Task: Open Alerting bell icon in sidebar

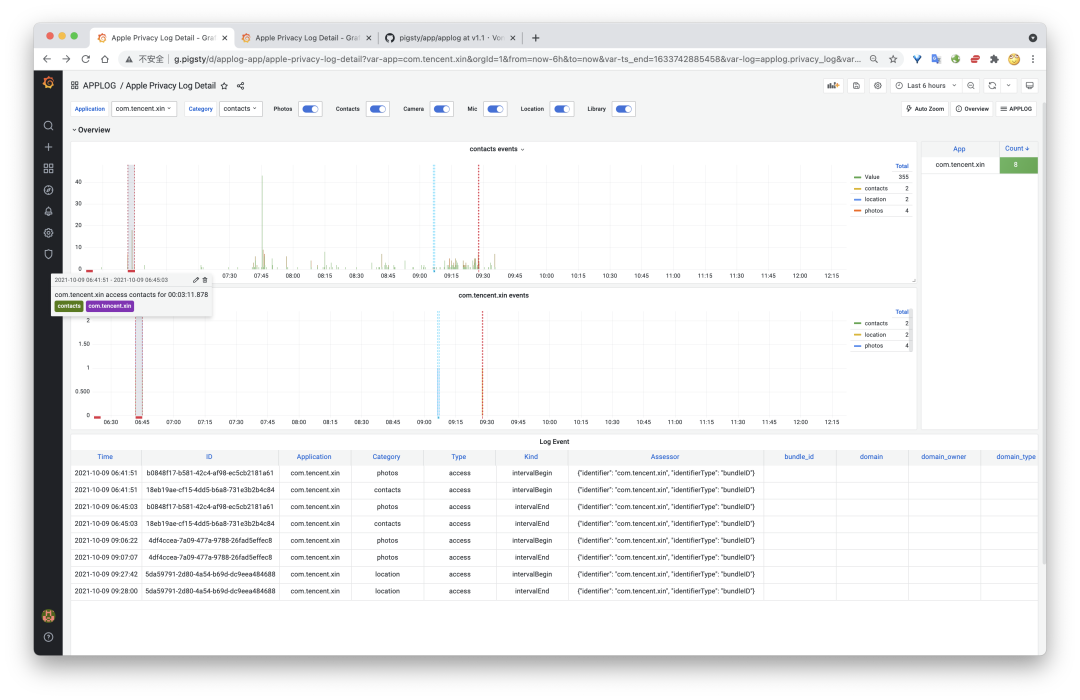Action: pos(48,211)
